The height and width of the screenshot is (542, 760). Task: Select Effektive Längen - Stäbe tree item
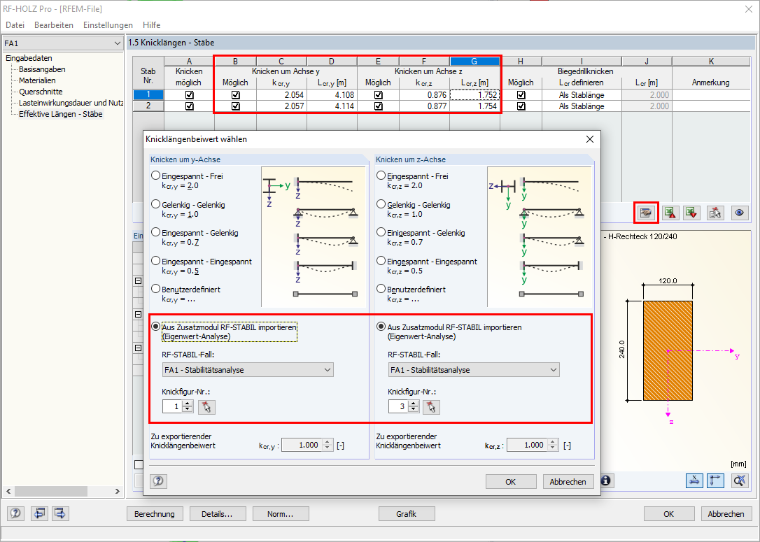pos(61,114)
